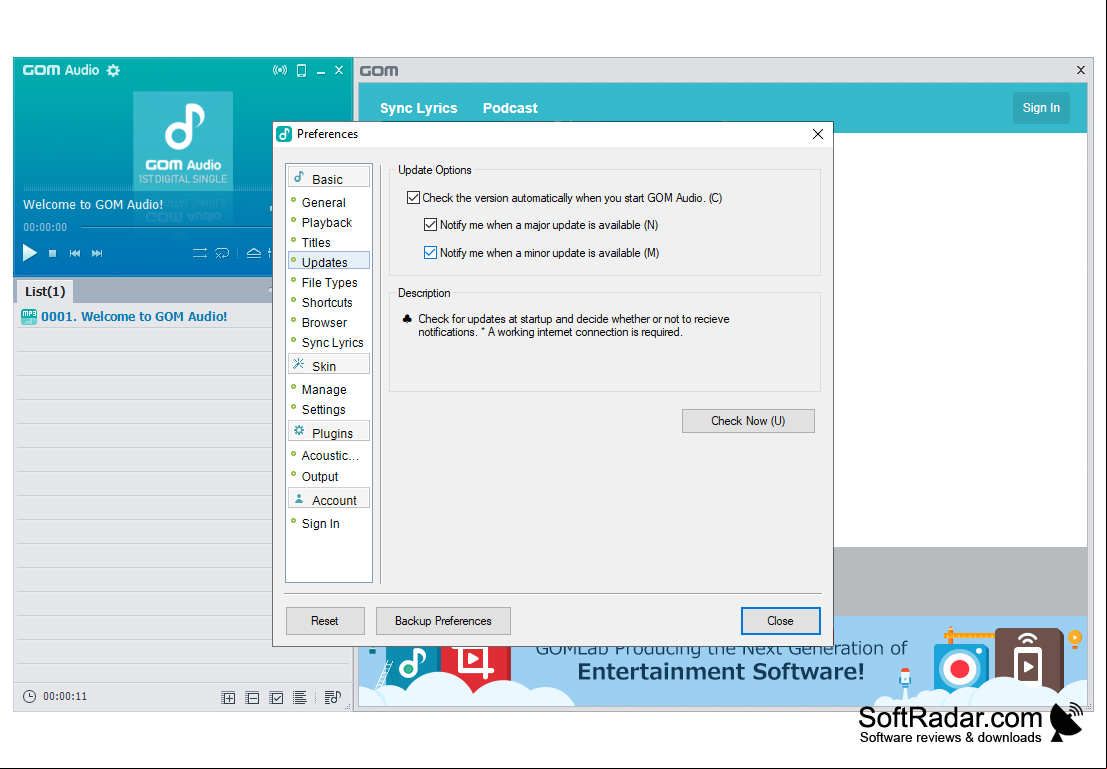1107x769 pixels.
Task: Click the clock icon in the playlist footer
Action: (x=29, y=697)
